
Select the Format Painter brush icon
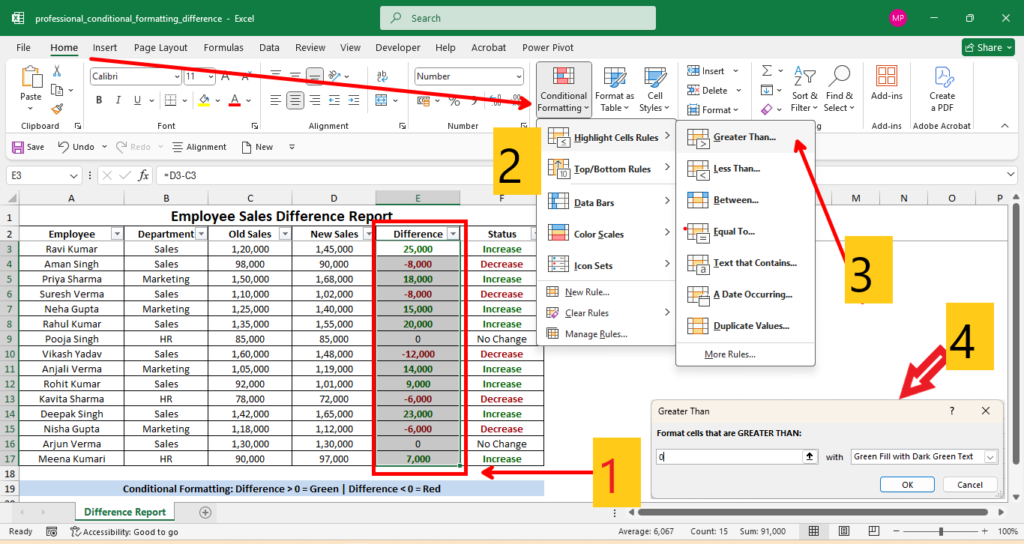(57, 108)
